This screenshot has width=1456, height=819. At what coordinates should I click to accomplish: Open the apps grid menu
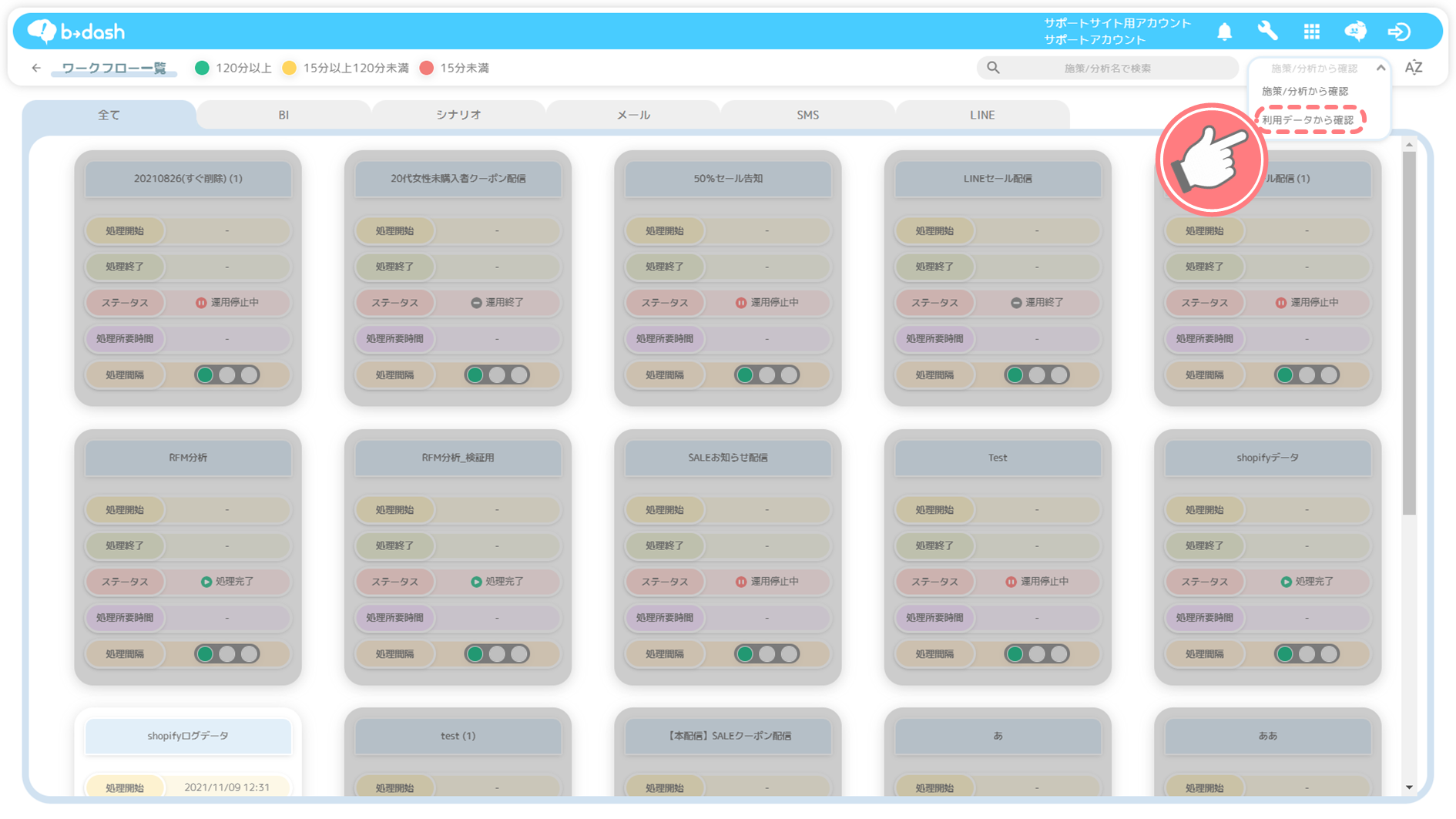[1312, 32]
